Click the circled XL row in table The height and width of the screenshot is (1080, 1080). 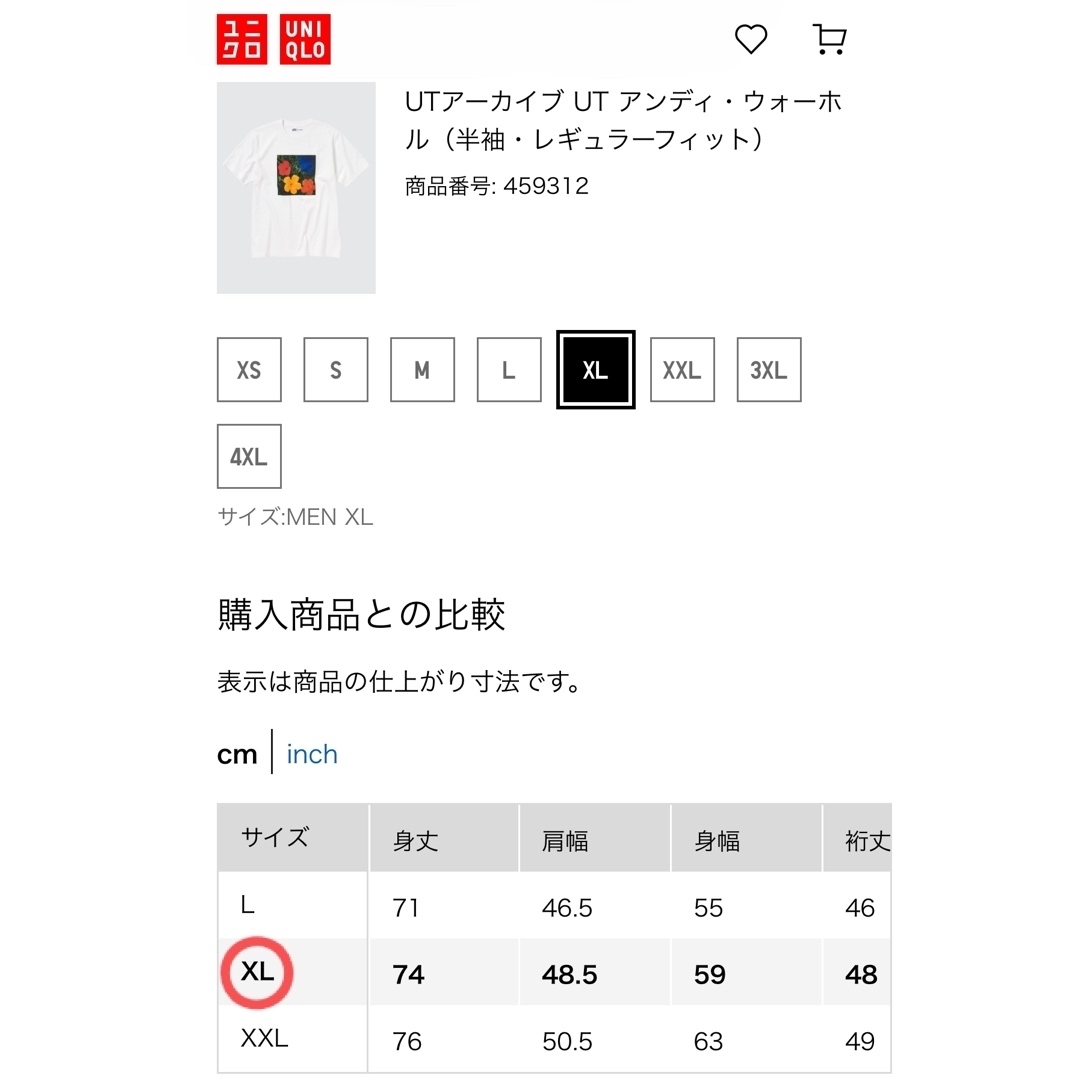click(554, 973)
